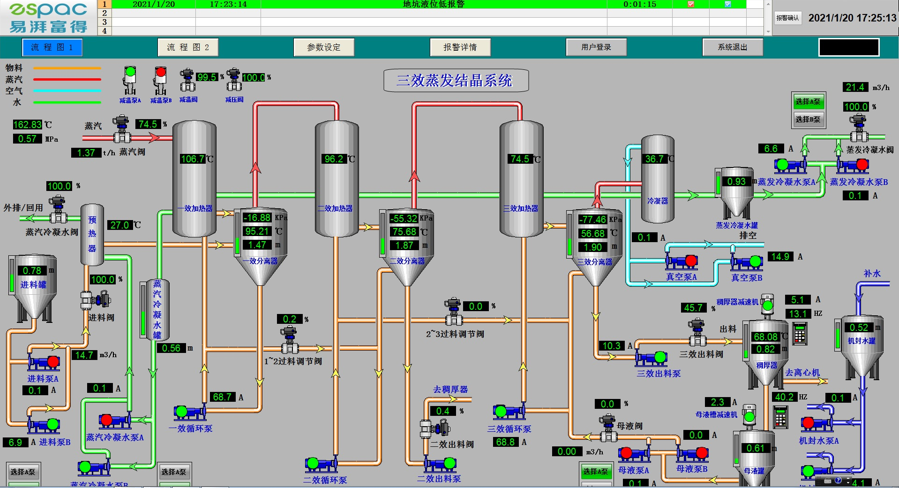This screenshot has height=488, width=900.
Task: Click the 系统退出 system exit button
Action: pyautogui.click(x=732, y=47)
